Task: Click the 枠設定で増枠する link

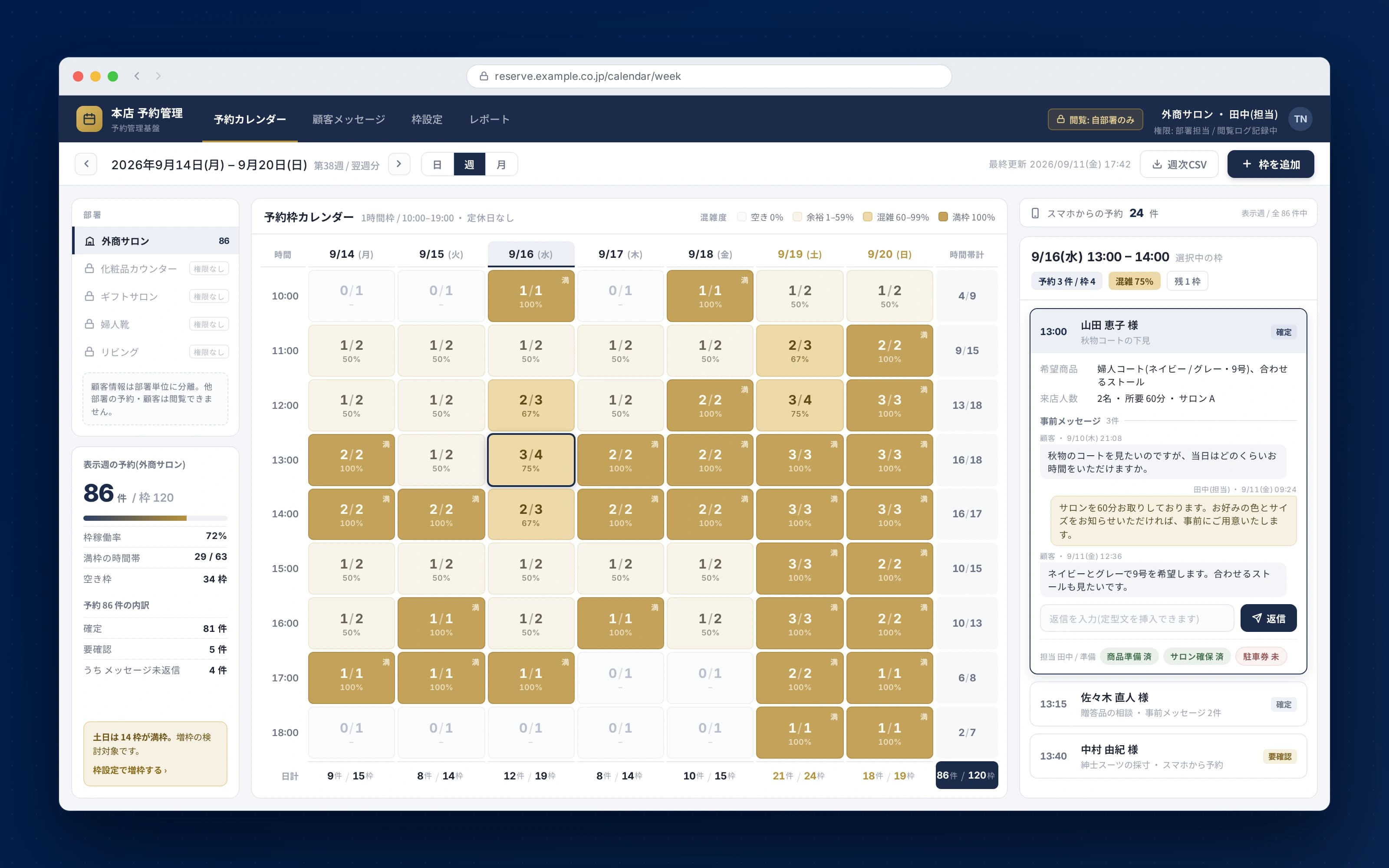Action: pyautogui.click(x=130, y=770)
